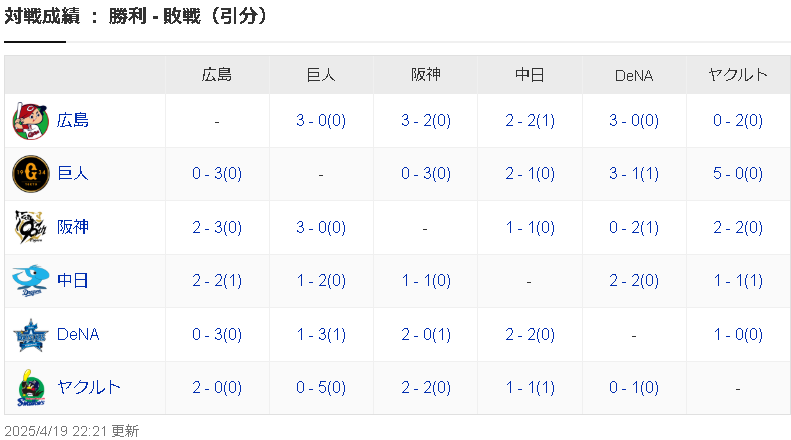Open DeNA vs 阪神 record 2 - 0(1)
The height and width of the screenshot is (440, 791).
pyautogui.click(x=426, y=335)
